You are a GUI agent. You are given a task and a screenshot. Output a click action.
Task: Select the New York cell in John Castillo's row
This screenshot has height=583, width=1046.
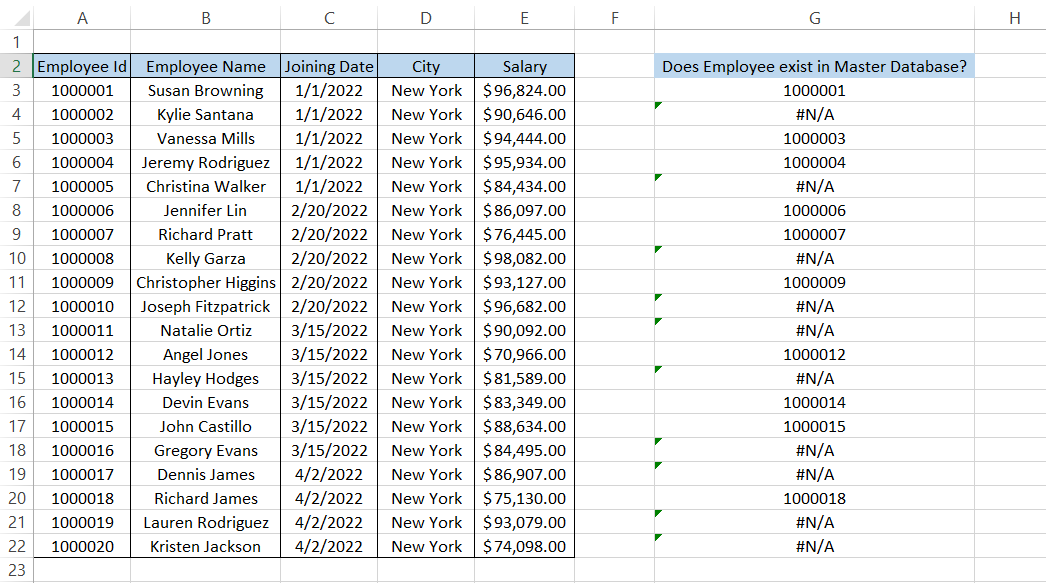pyautogui.click(x=426, y=426)
